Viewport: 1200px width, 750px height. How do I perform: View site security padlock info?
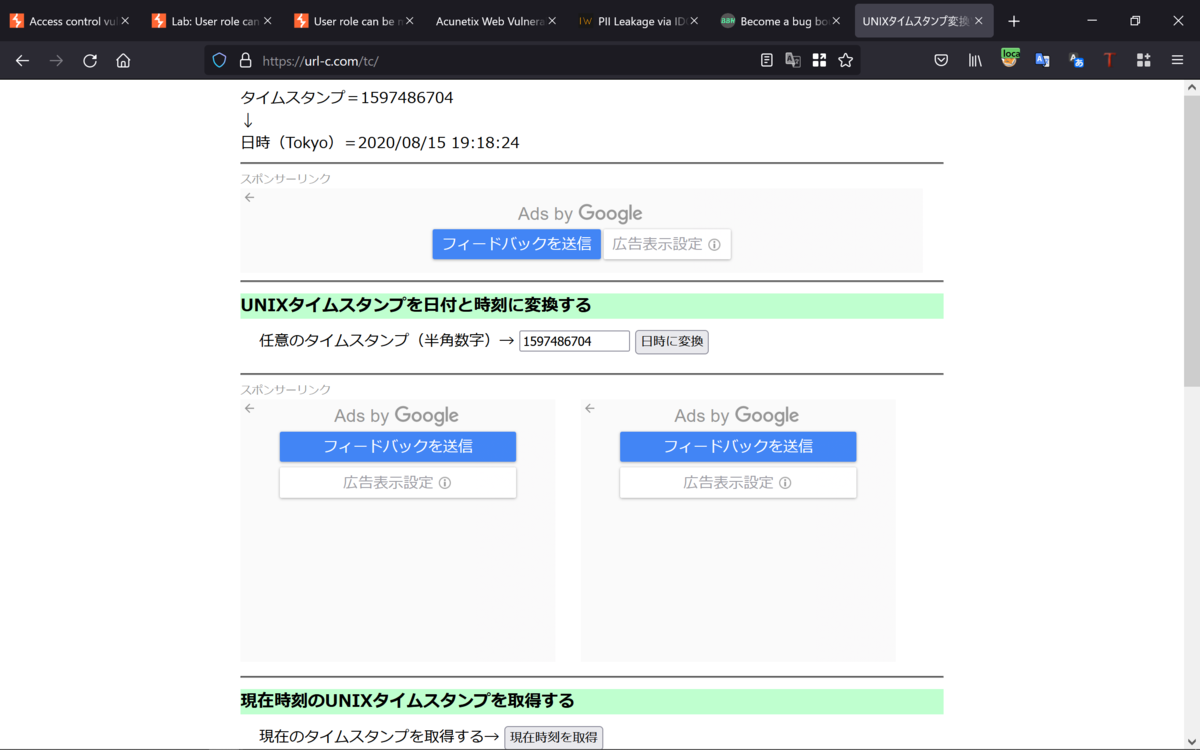click(x=245, y=60)
